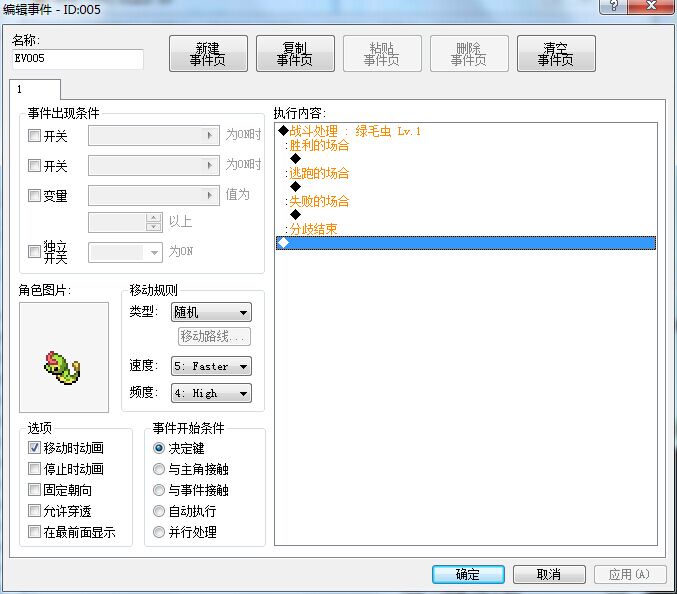This screenshot has height=594, width=677.
Task: Open the first 开关 selector field
Action: pos(154,136)
